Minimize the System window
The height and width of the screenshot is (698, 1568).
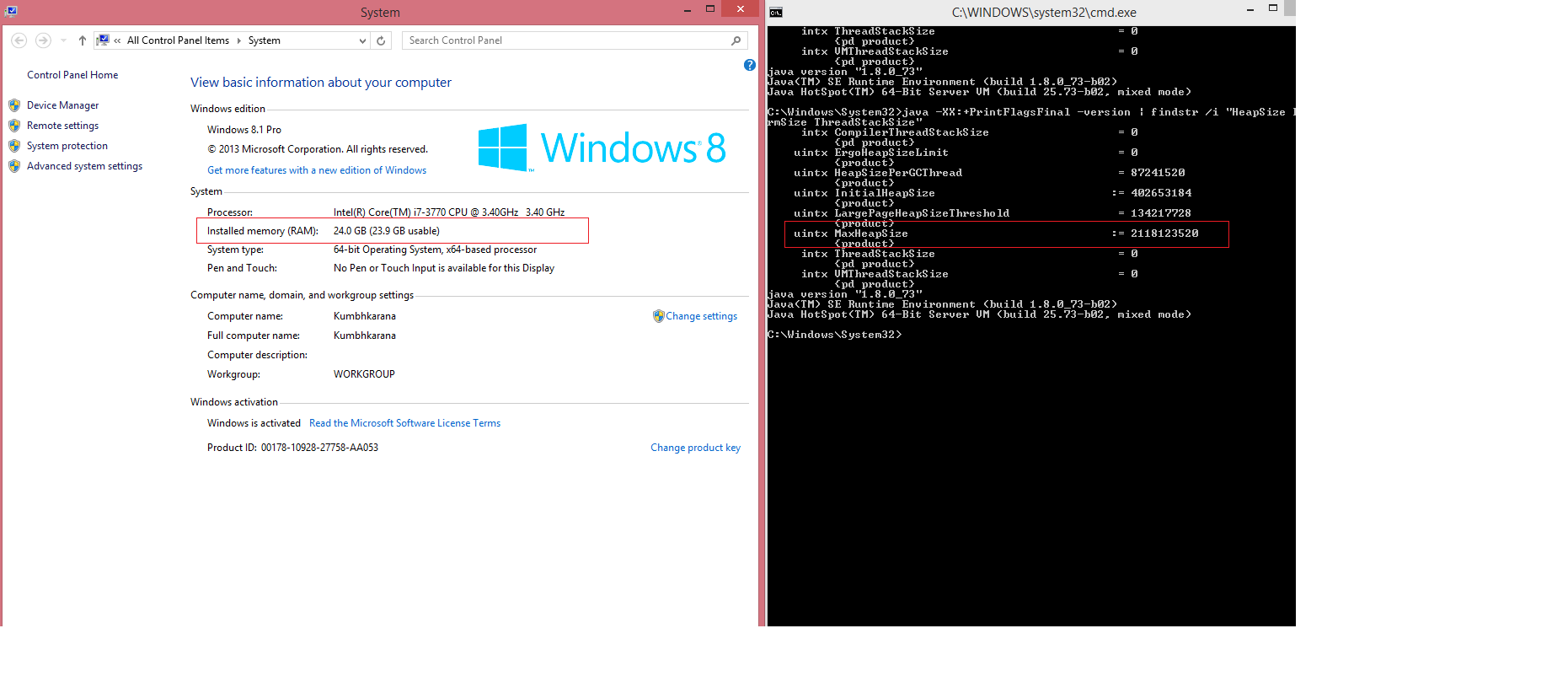coord(688,10)
